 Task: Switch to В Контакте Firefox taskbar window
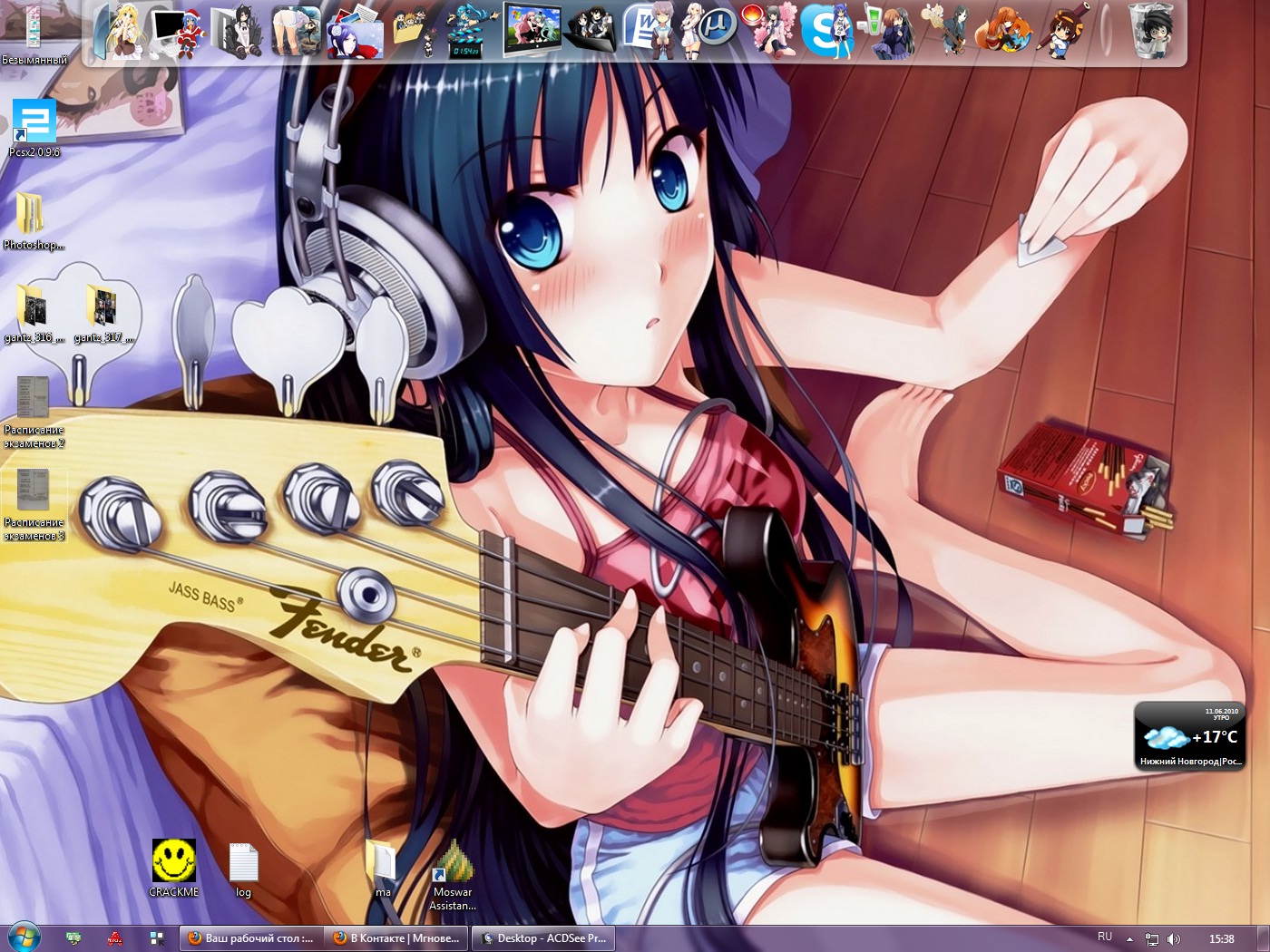(x=397, y=938)
